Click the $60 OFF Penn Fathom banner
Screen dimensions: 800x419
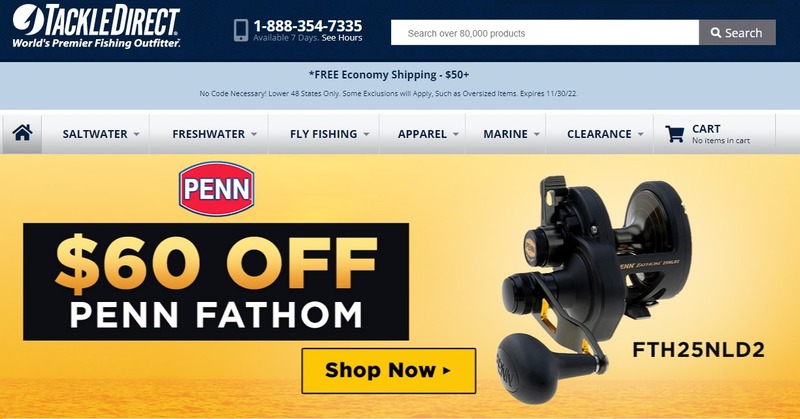click(216, 282)
